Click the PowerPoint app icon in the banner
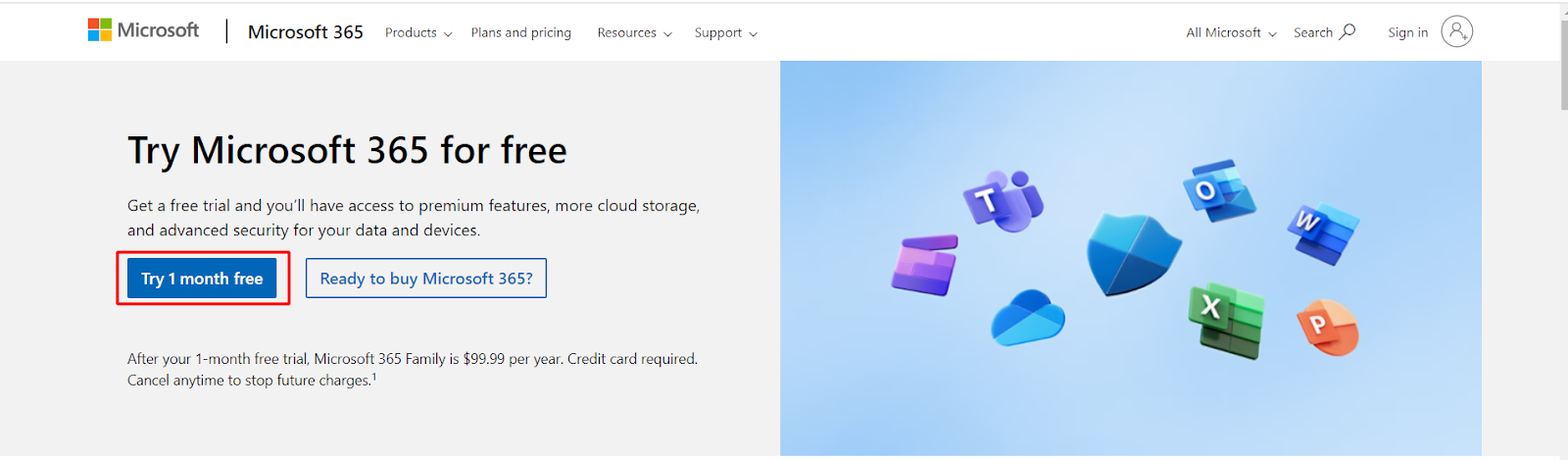 click(x=1327, y=327)
